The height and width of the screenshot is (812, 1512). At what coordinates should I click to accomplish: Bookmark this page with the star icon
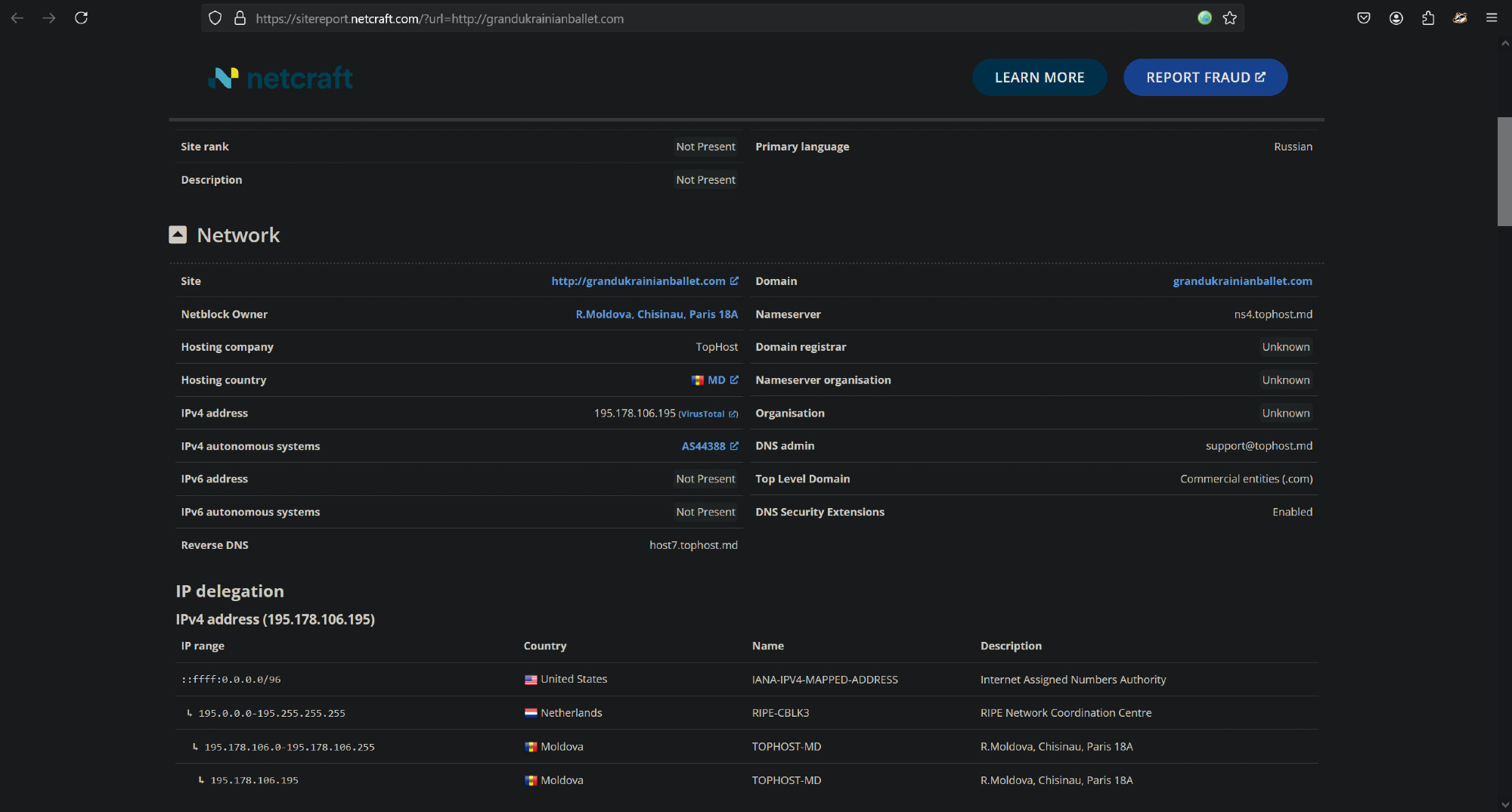pos(1230,18)
